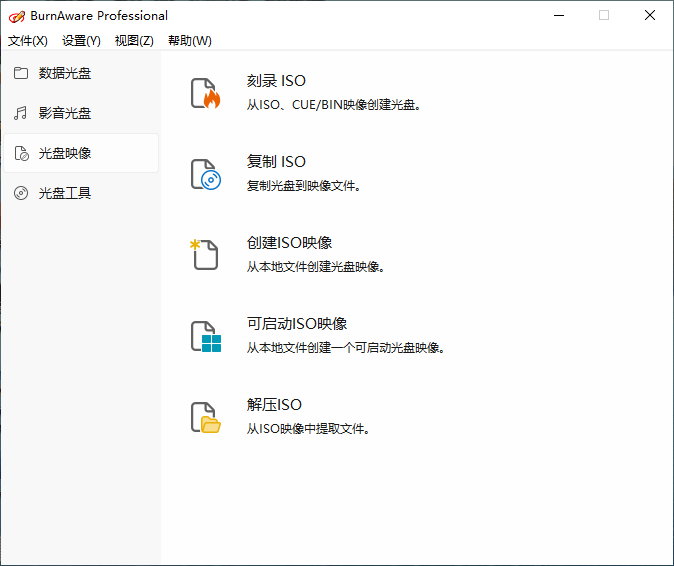The height and width of the screenshot is (566, 674).
Task: Switch to the 影音光盘 category
Action: (x=81, y=113)
